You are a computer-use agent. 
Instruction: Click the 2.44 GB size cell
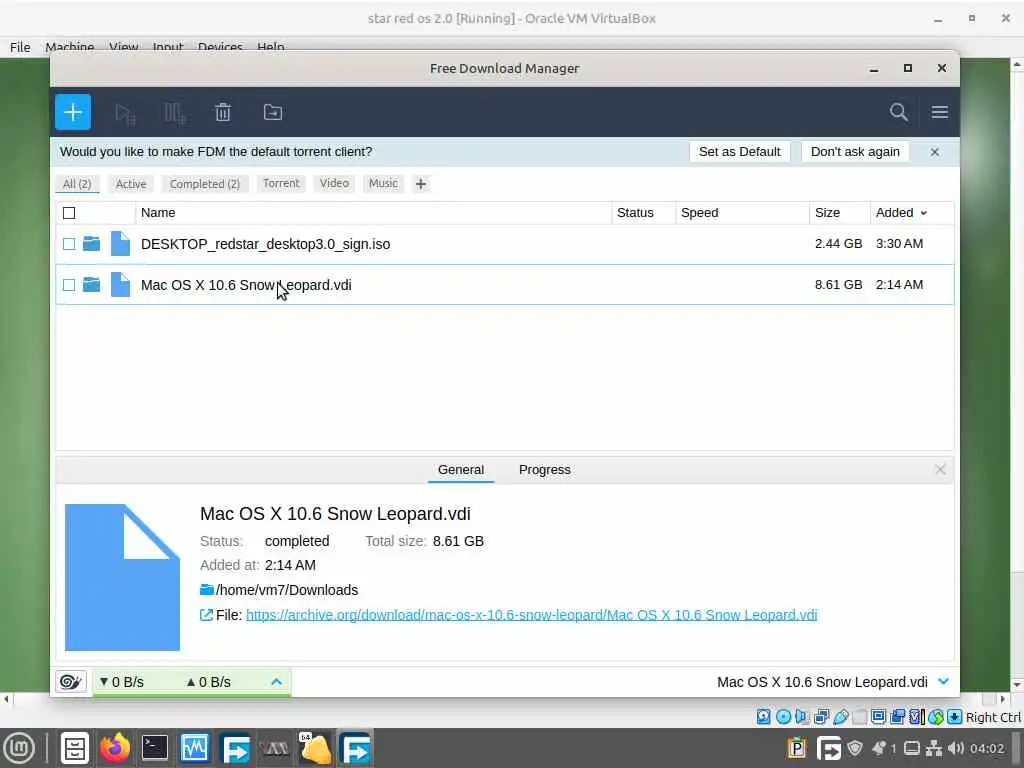839,244
